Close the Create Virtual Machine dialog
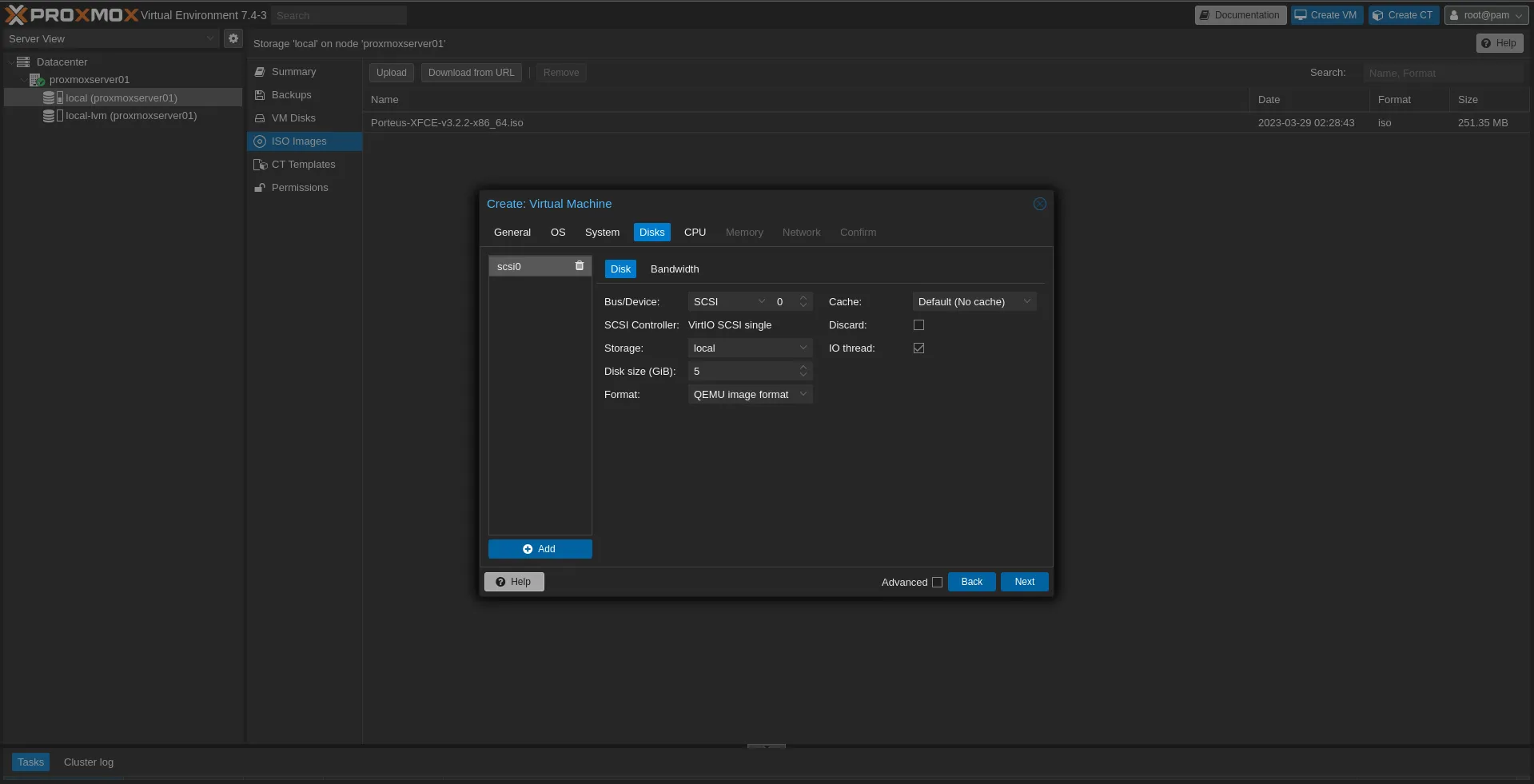The width and height of the screenshot is (1534, 784). click(x=1039, y=204)
